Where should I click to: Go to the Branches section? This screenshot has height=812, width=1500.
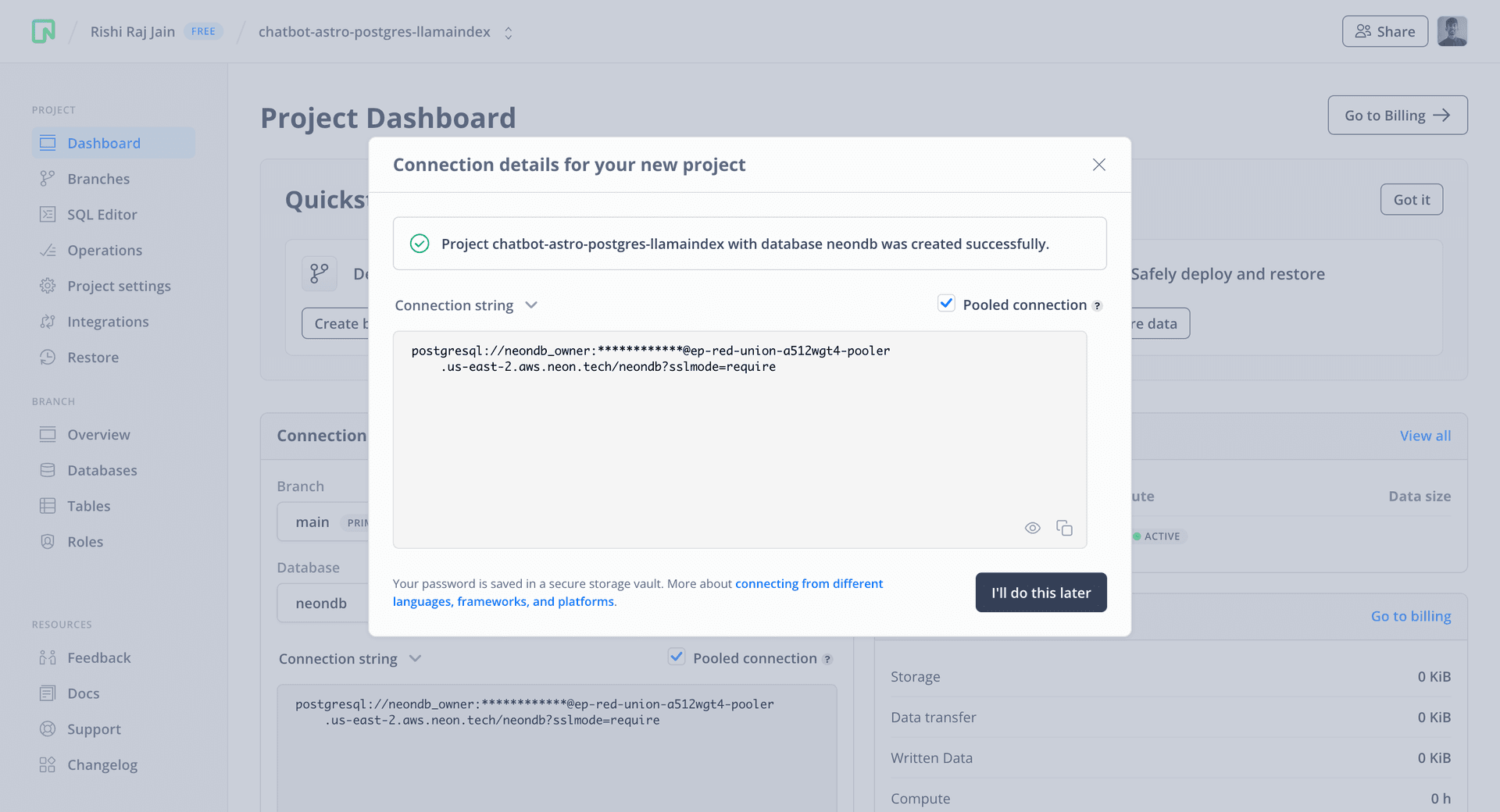coord(98,179)
